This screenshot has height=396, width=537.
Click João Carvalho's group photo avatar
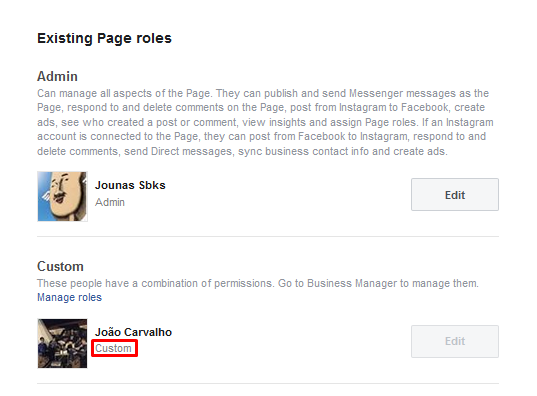tap(62, 343)
